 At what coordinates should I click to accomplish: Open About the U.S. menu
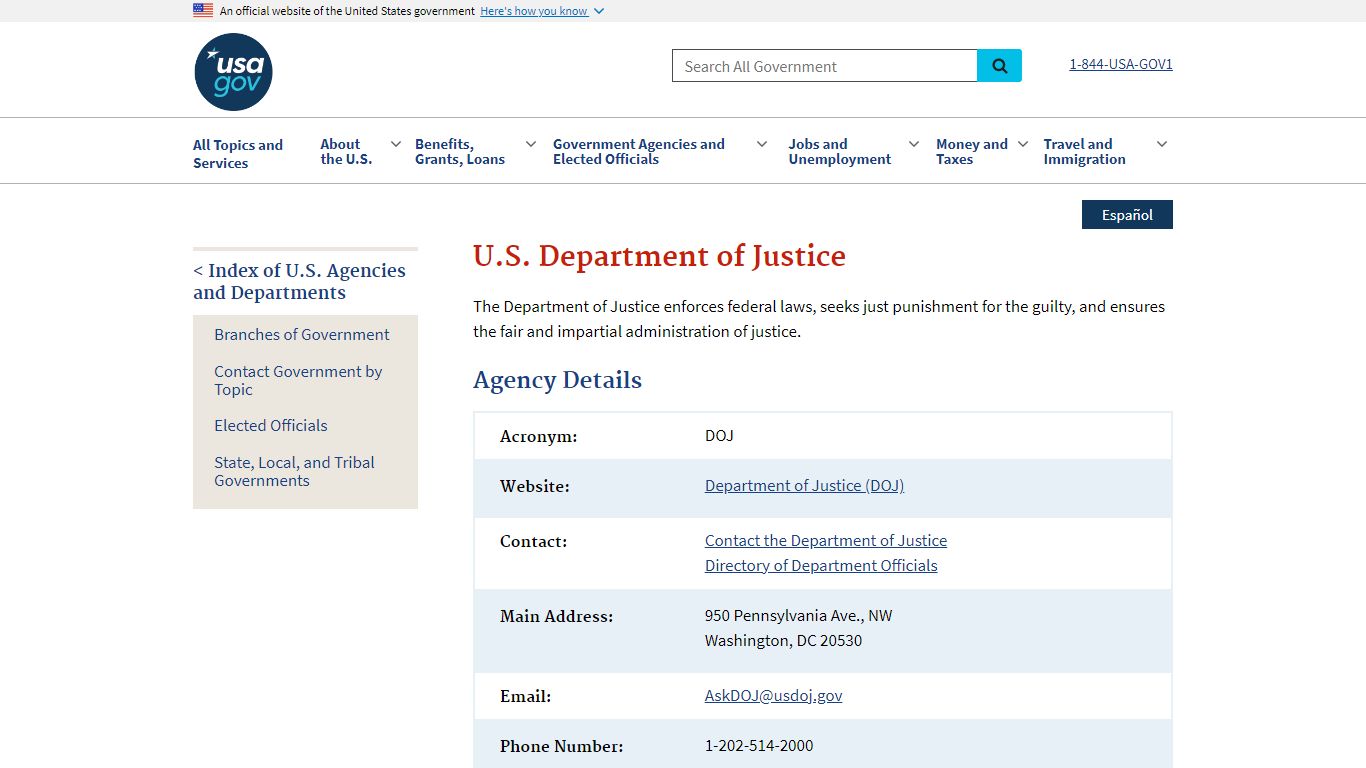click(x=346, y=152)
